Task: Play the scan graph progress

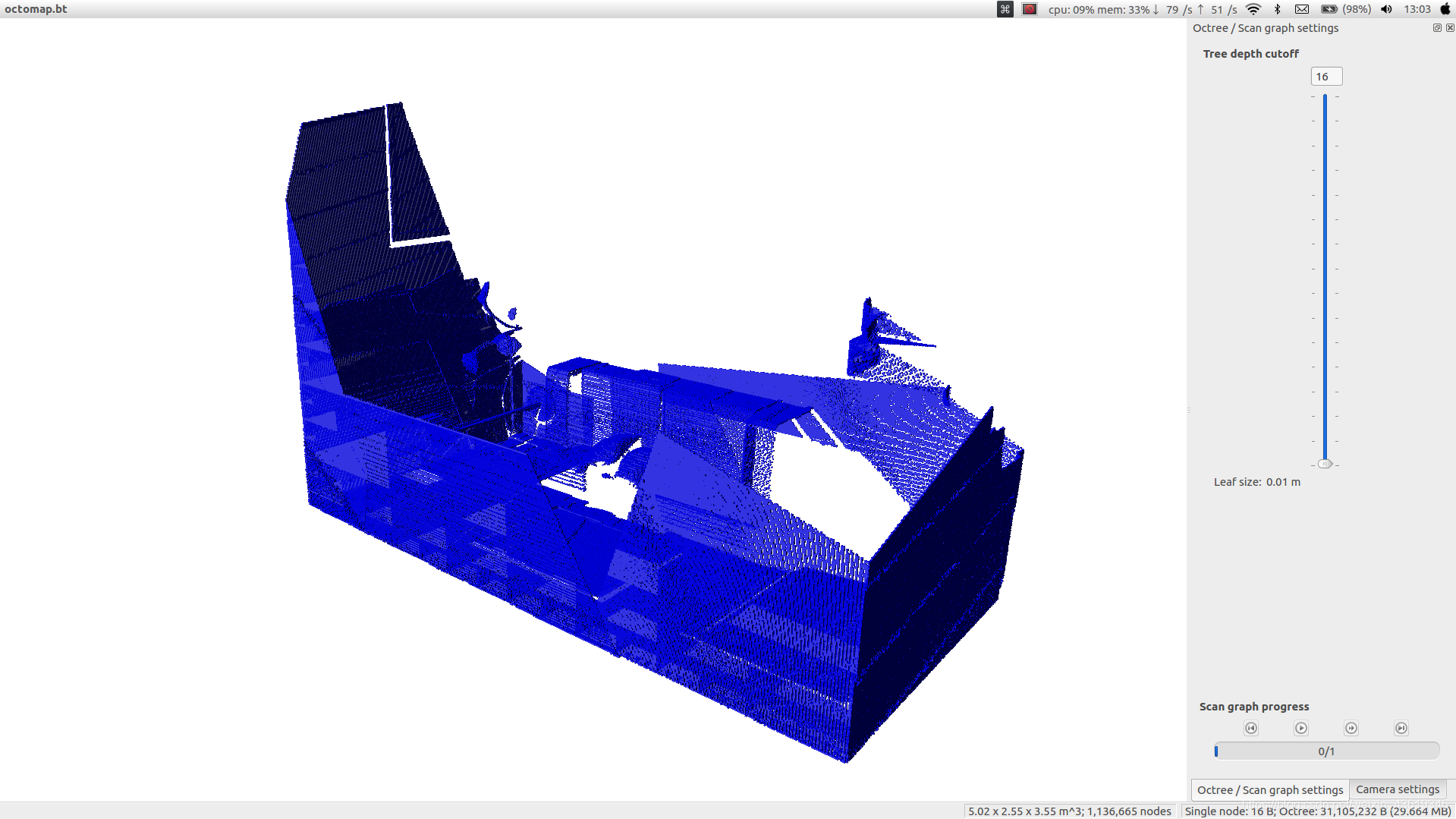Action: click(1301, 728)
